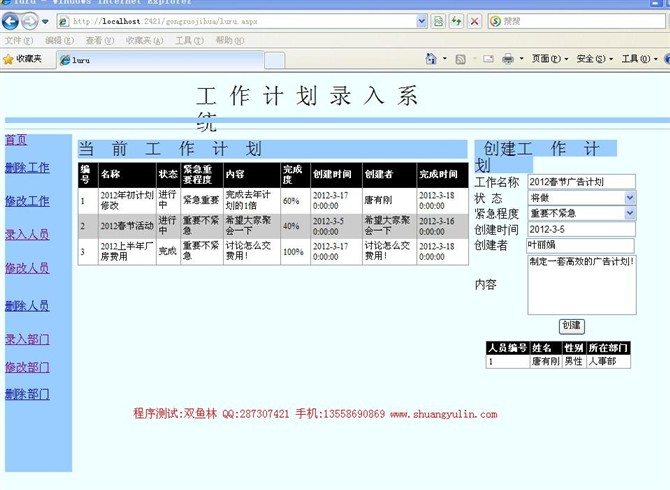Click the compatibility view icon beside address bar

click(x=439, y=21)
